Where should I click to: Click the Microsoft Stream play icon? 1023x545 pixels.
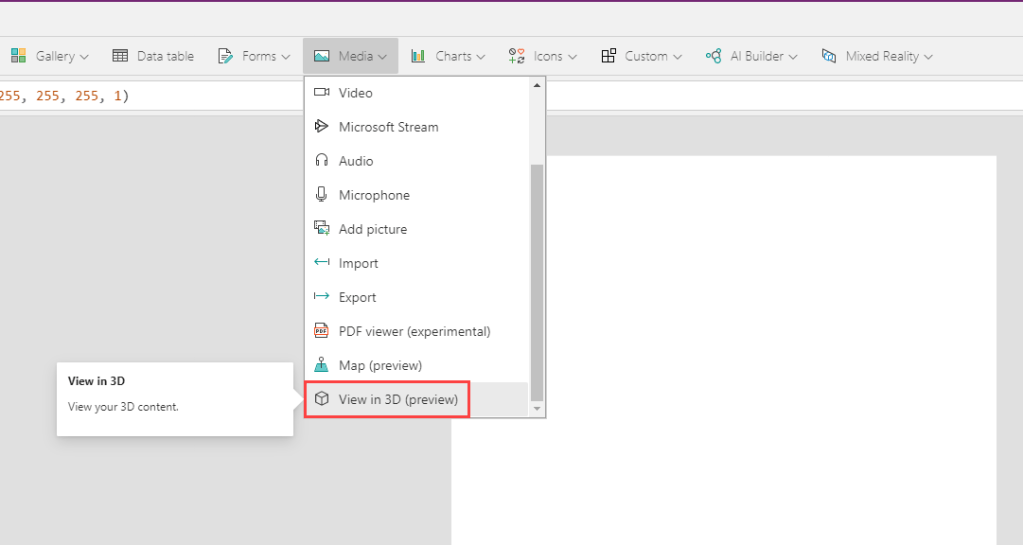(x=321, y=127)
